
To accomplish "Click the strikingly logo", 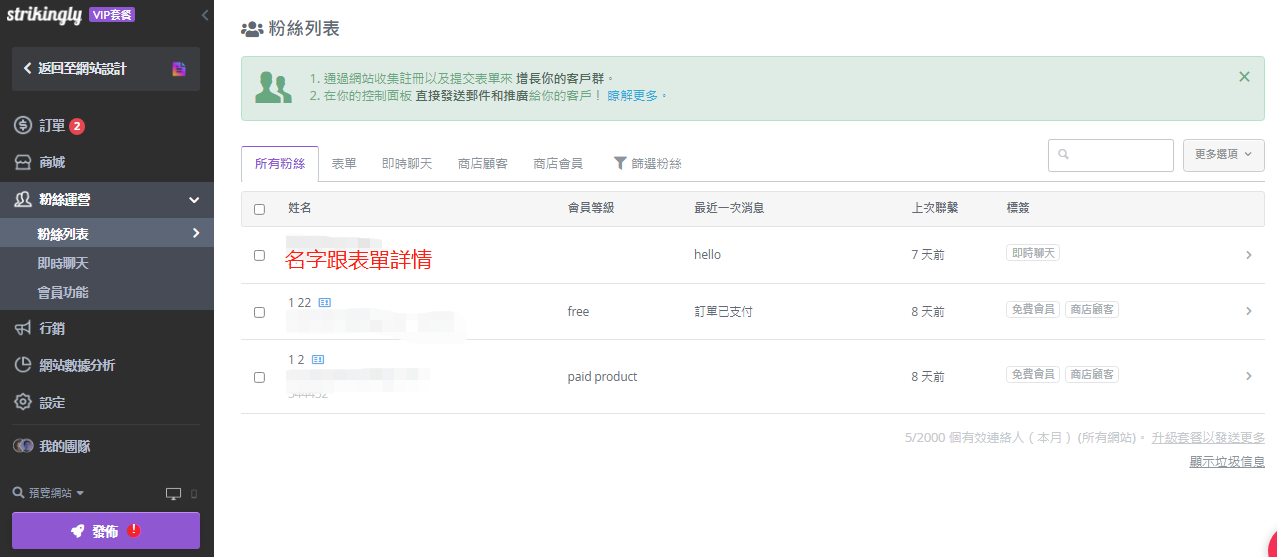I will pyautogui.click(x=44, y=13).
